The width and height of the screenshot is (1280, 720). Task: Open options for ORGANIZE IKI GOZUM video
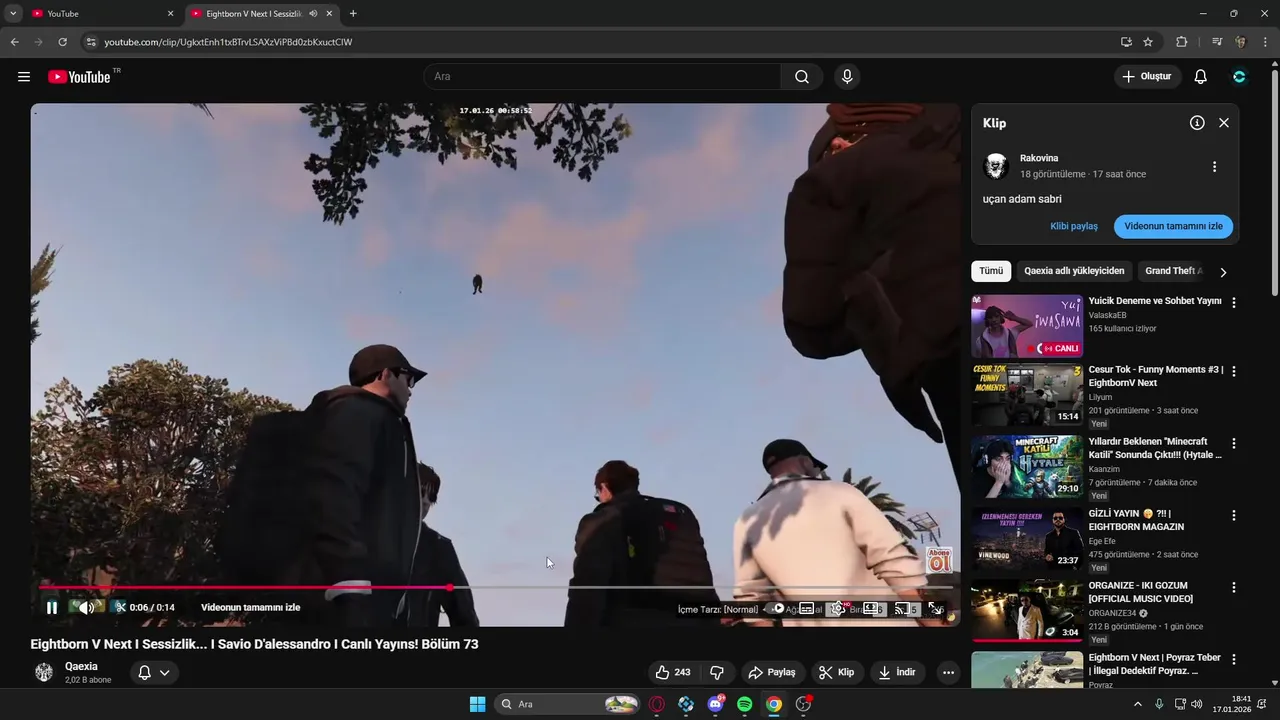pyautogui.click(x=1233, y=587)
